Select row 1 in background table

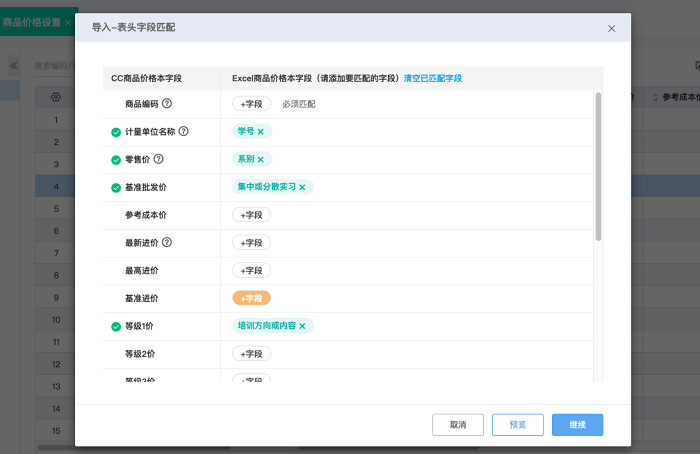tap(56, 120)
